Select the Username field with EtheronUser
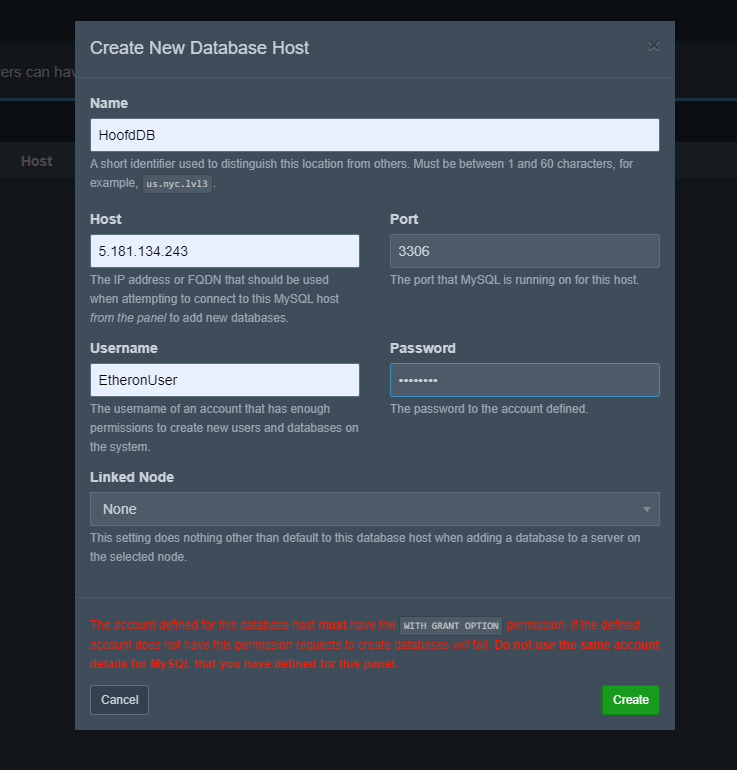The height and width of the screenshot is (770, 737). pos(224,380)
